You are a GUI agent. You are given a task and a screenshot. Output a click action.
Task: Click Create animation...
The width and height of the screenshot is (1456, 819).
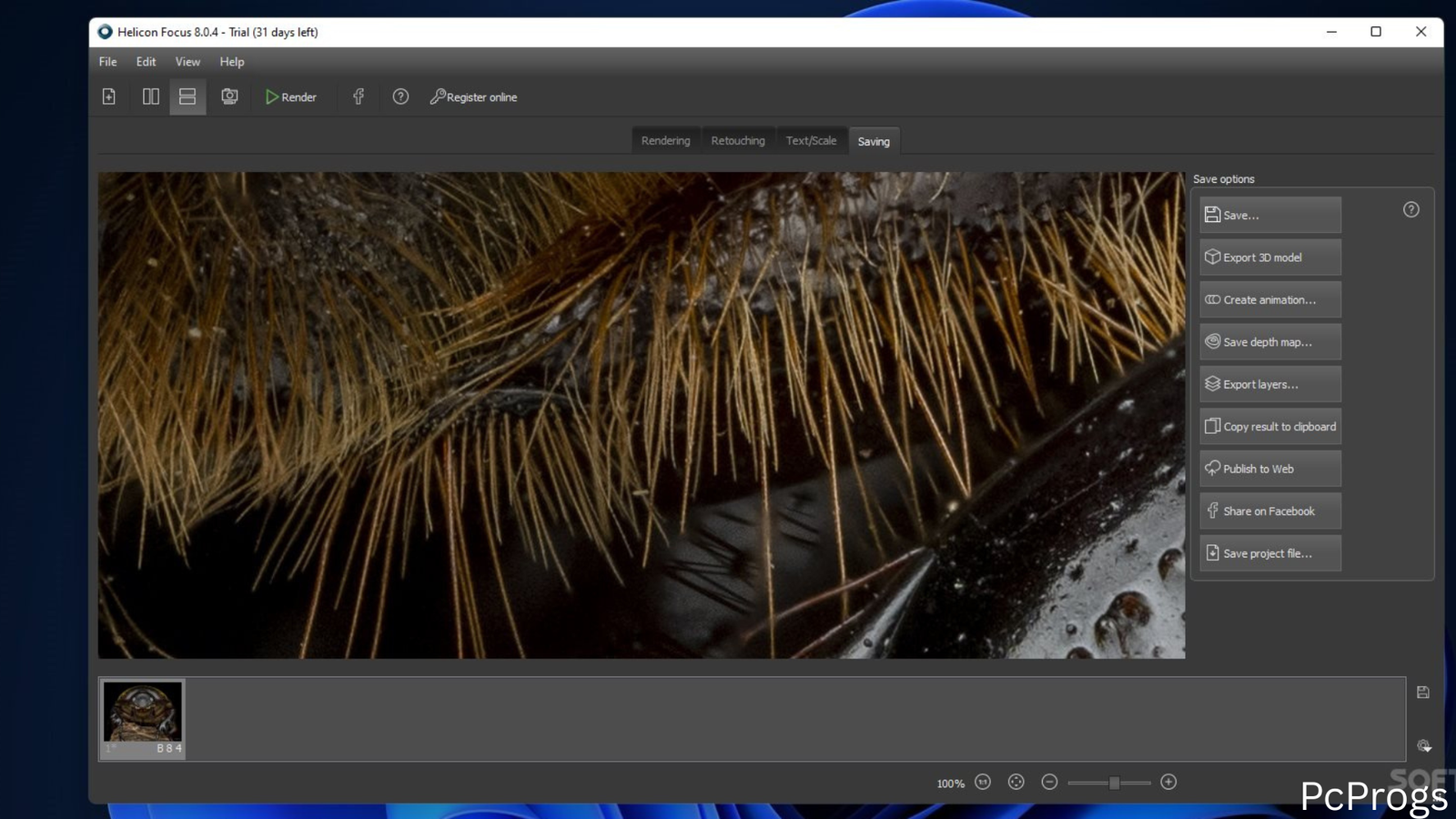pos(1270,299)
